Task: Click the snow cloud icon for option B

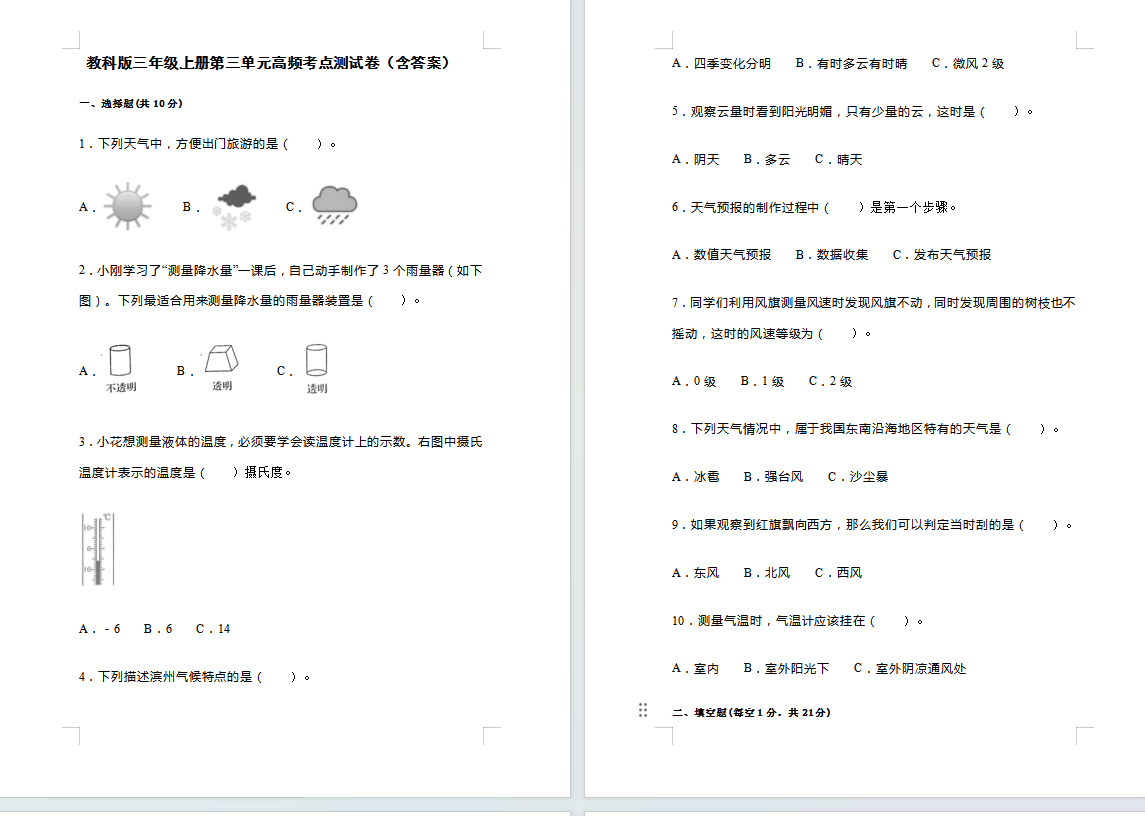Action: (x=235, y=206)
